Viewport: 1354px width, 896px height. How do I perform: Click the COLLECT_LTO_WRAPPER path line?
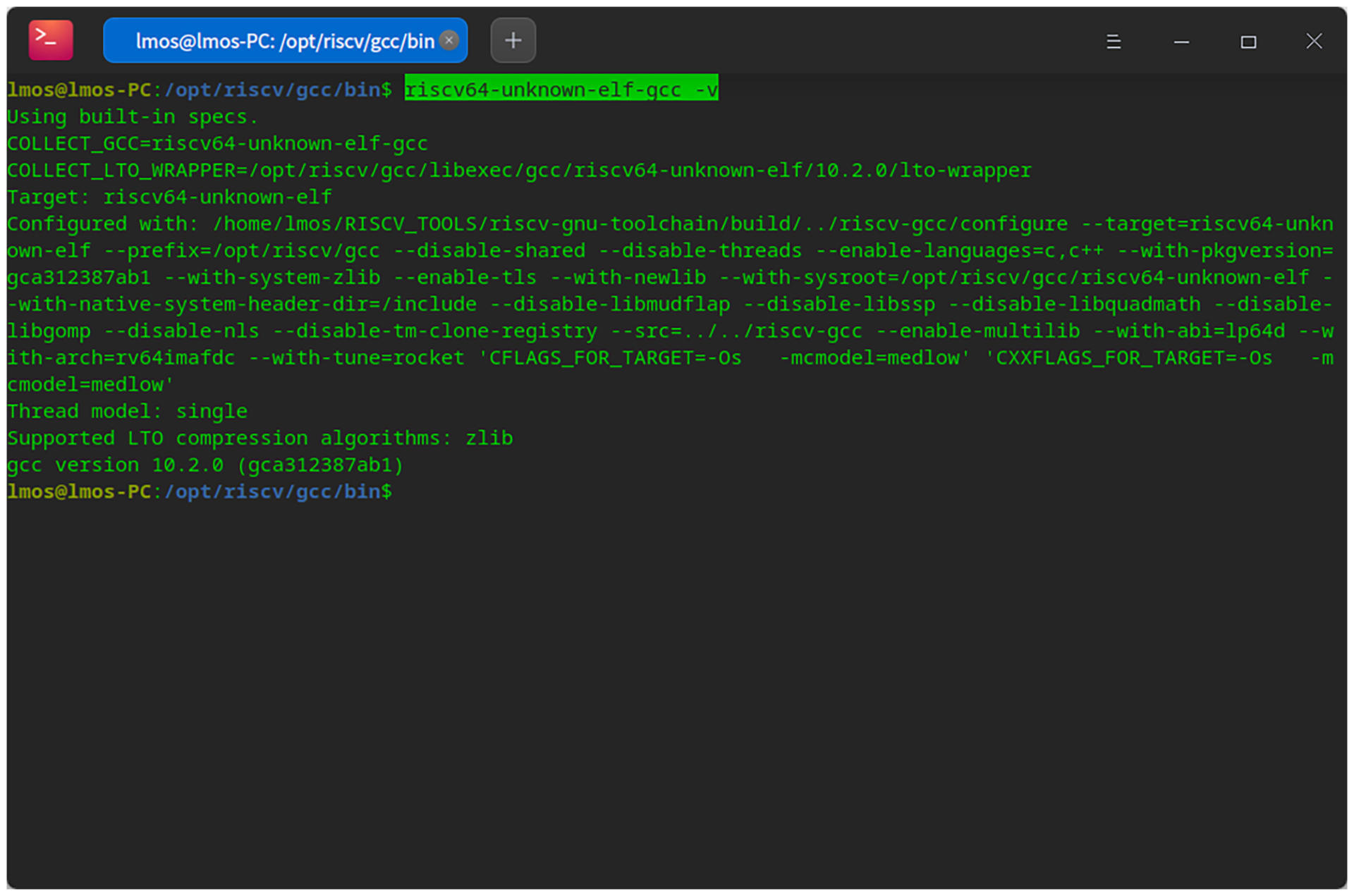518,170
